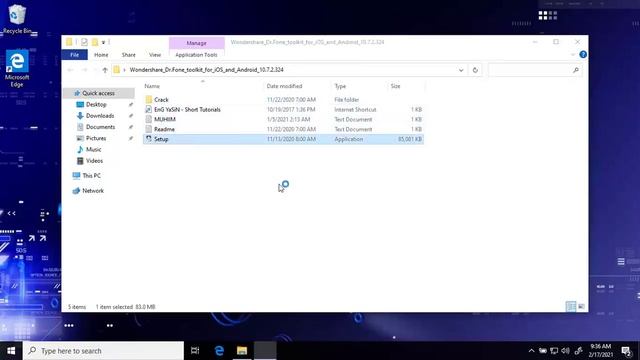The width and height of the screenshot is (640, 360).
Task: Select Network in navigation pane
Action: pyautogui.click(x=93, y=191)
